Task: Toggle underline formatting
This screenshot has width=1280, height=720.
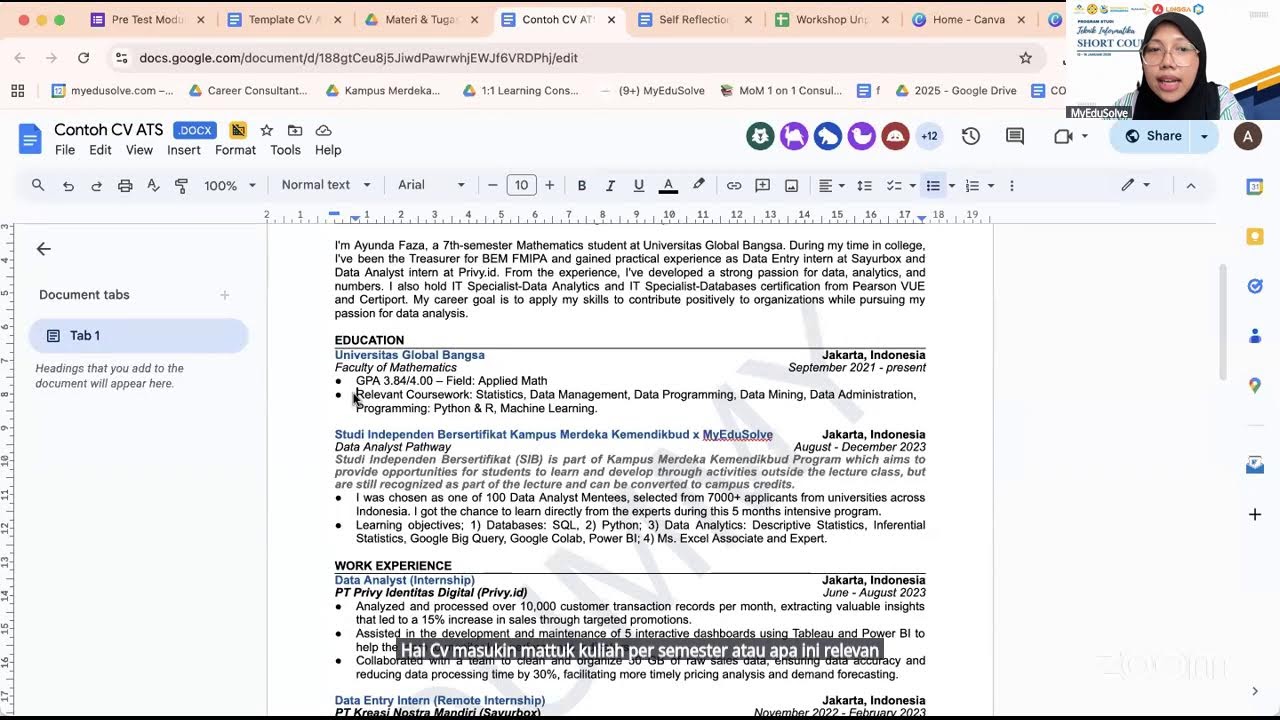Action: click(x=638, y=185)
